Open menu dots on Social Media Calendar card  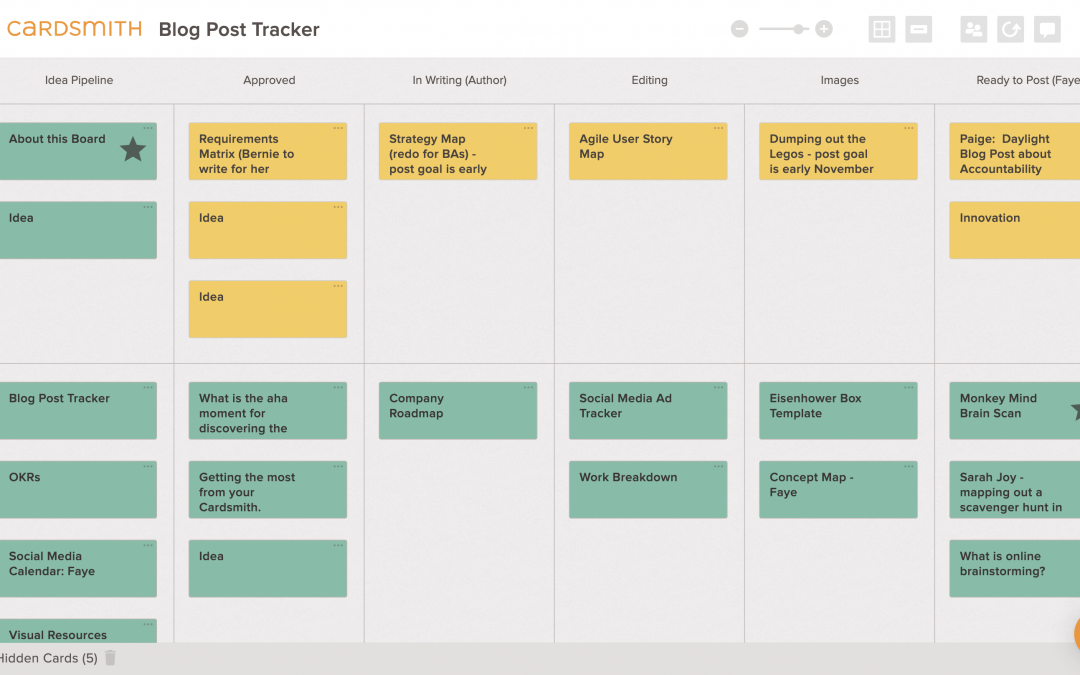click(x=148, y=546)
